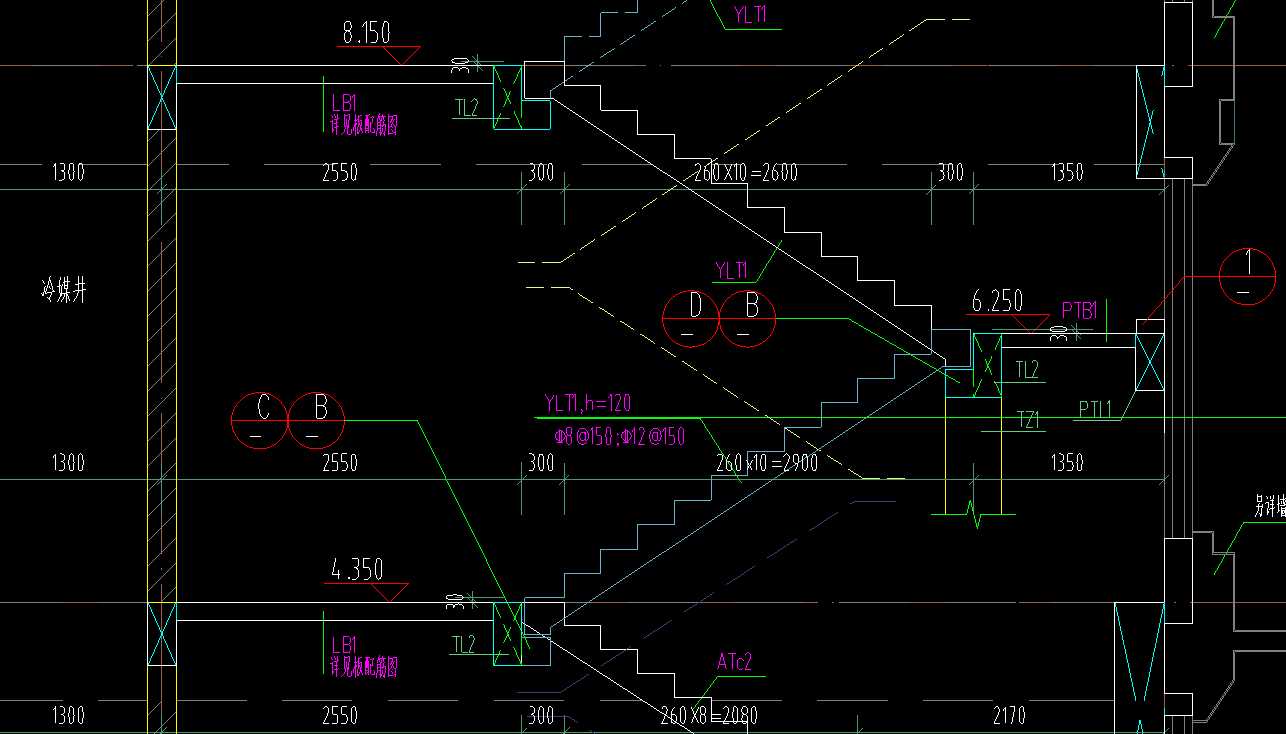This screenshot has height=734, width=1286.
Task: Click the 300 dimension left of 260x10=2900
Action: 541,463
